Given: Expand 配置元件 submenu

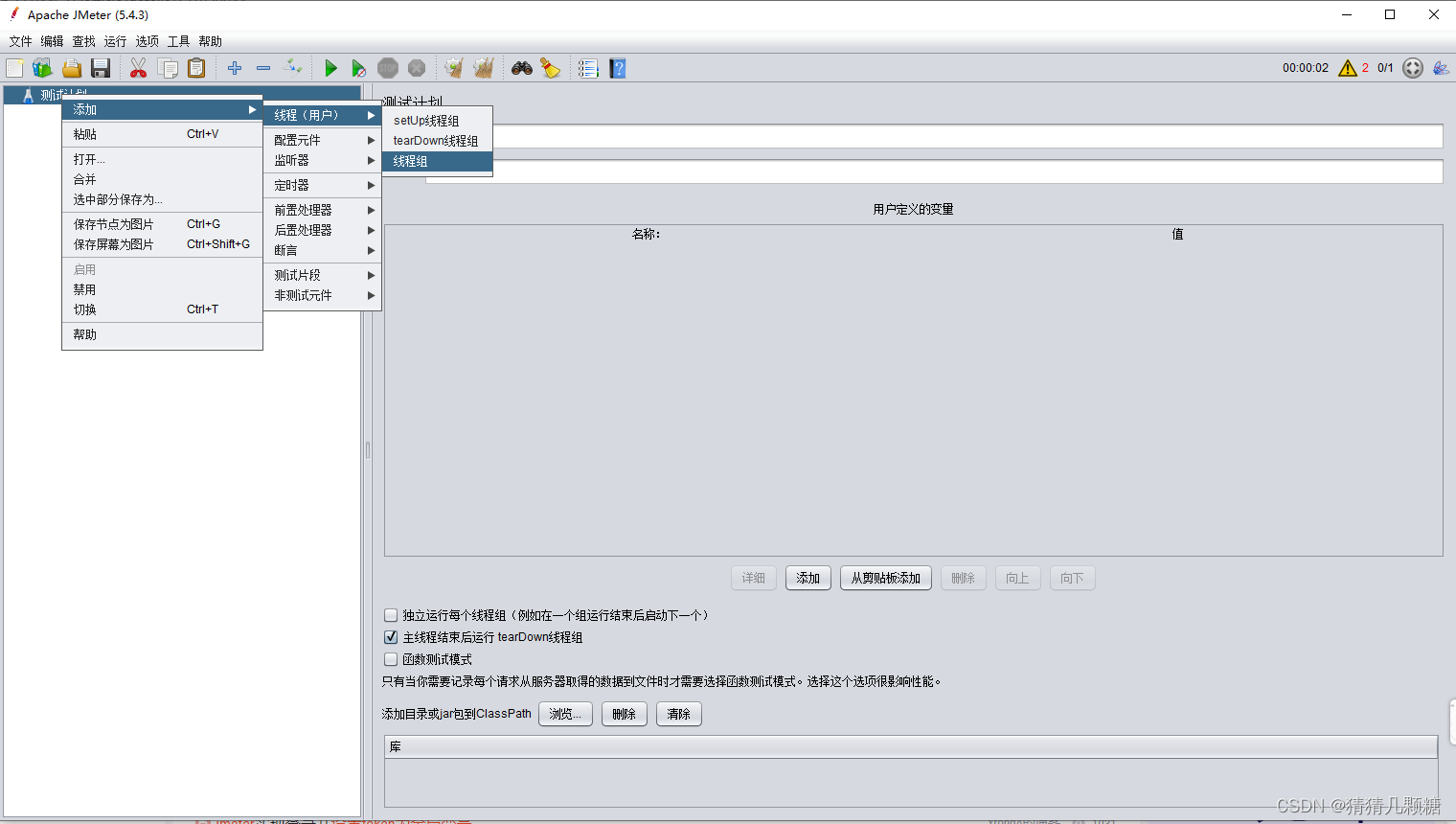Looking at the screenshot, I should click(x=323, y=140).
